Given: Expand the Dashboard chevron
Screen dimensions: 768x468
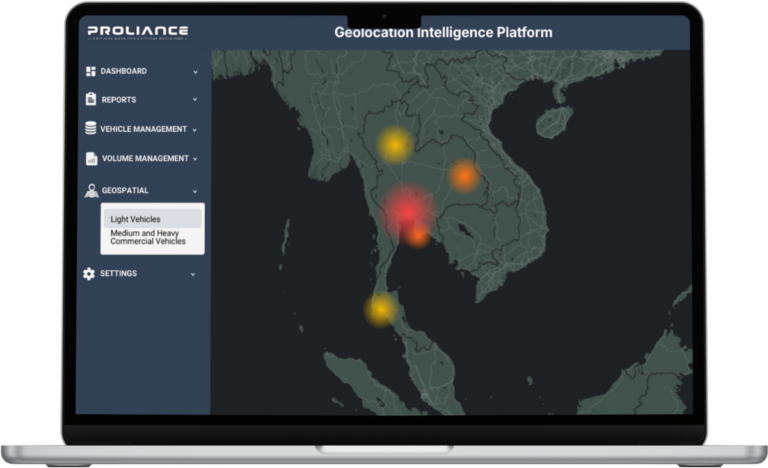Looking at the screenshot, I should point(195,72).
